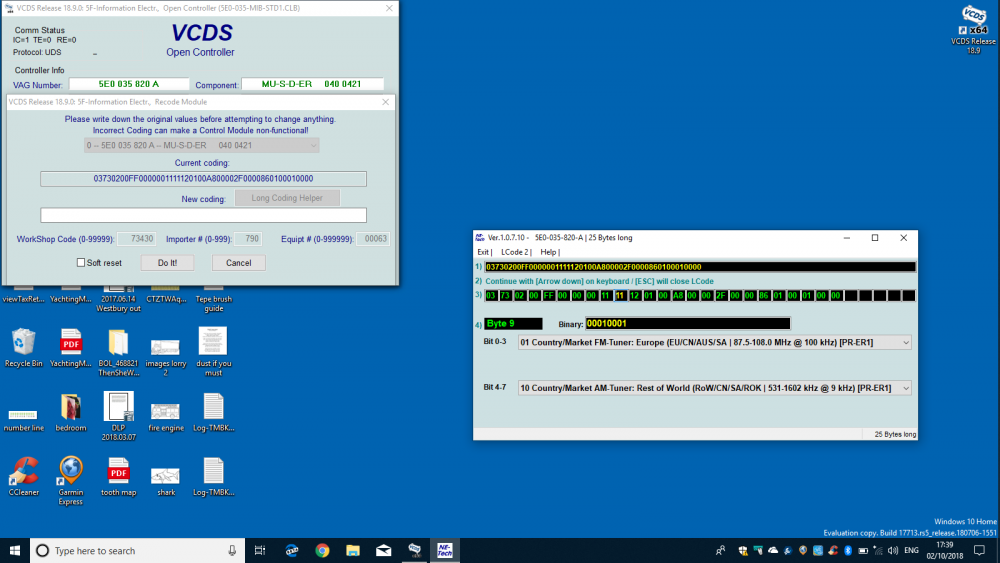Screen dimensions: 1000x563
Task: Expand the Bit 4-7 AM-Tuner dropdown
Action: click(x=906, y=388)
